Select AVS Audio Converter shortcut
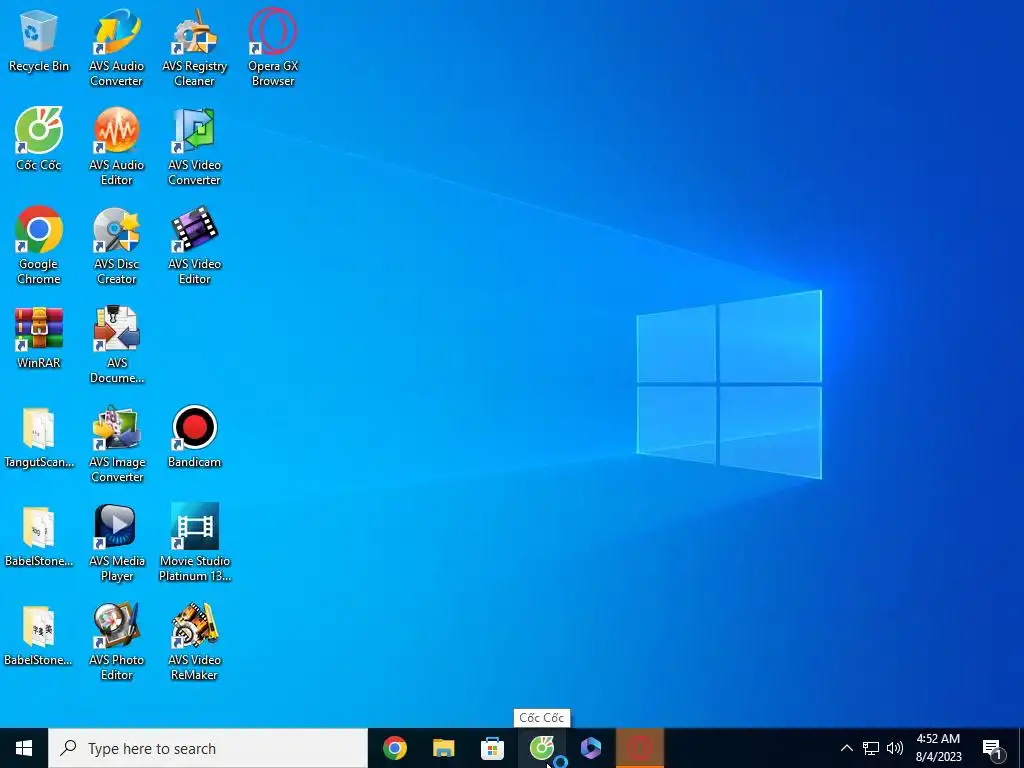The height and width of the screenshot is (768, 1024). coord(117,48)
